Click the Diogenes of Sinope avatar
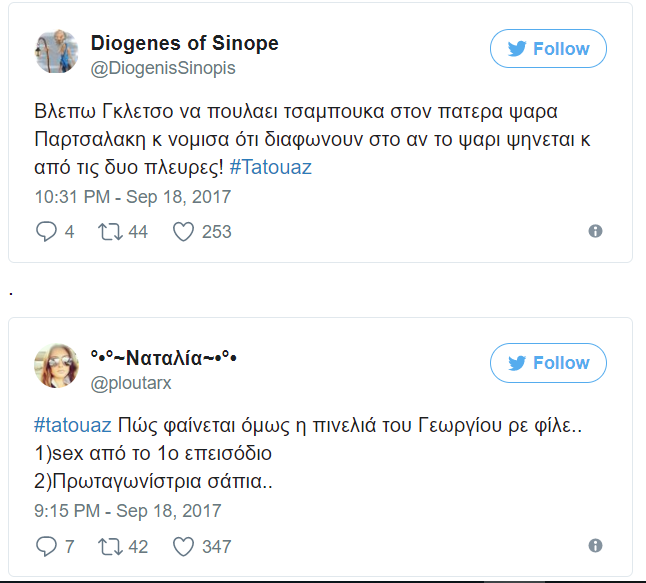646x583 pixels. point(57,51)
